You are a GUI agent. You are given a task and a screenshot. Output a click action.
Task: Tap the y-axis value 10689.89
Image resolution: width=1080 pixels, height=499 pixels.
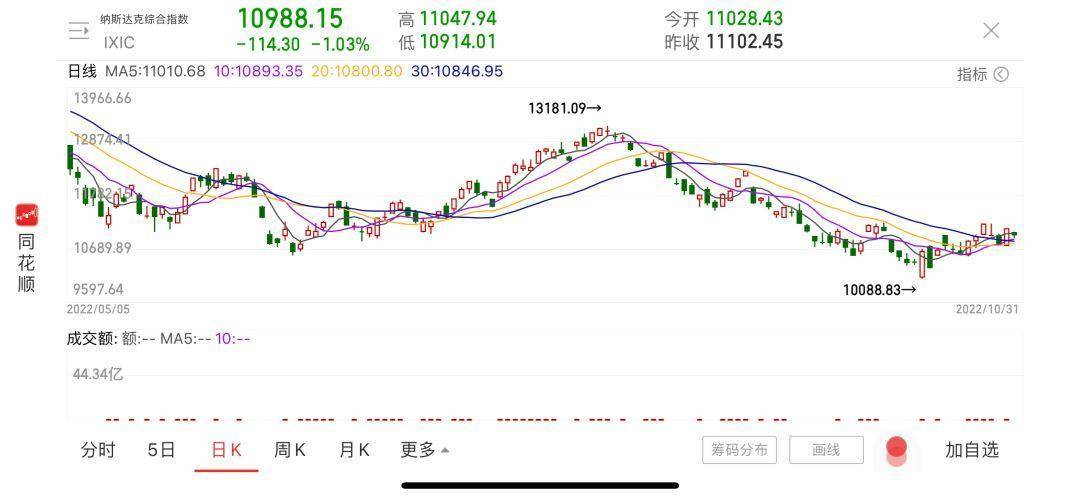(102, 248)
